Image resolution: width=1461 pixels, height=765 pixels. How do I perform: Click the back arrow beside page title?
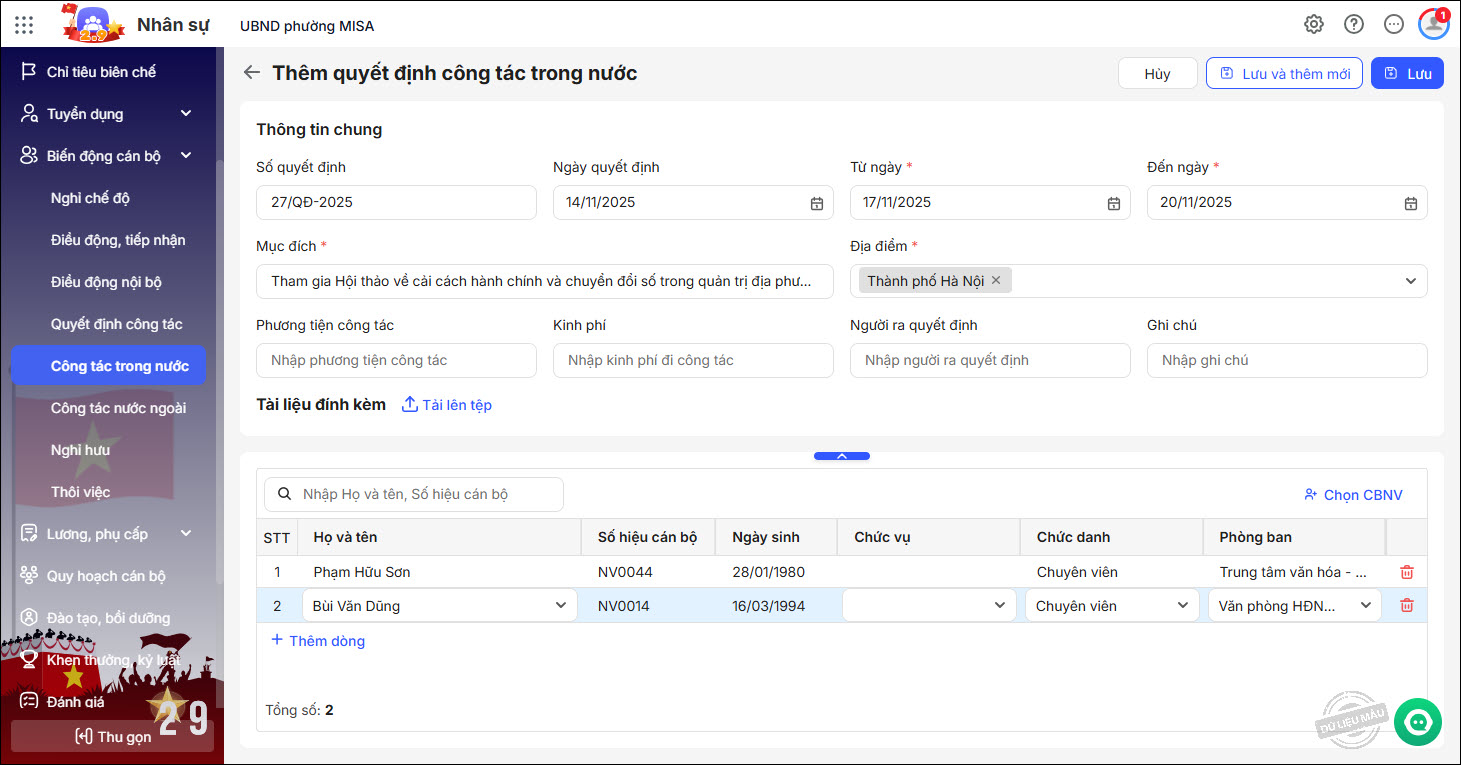(252, 73)
